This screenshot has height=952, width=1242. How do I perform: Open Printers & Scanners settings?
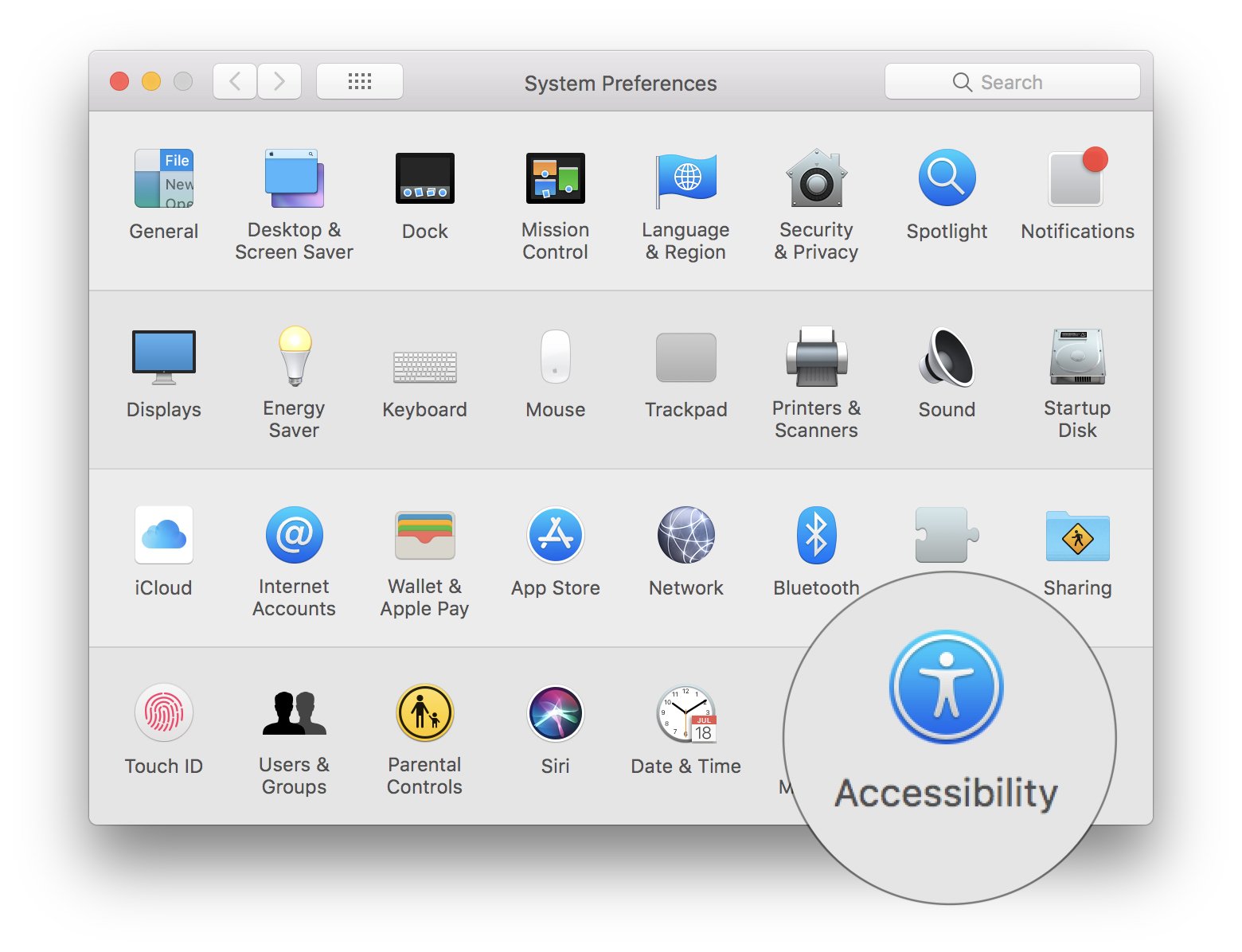(816, 358)
